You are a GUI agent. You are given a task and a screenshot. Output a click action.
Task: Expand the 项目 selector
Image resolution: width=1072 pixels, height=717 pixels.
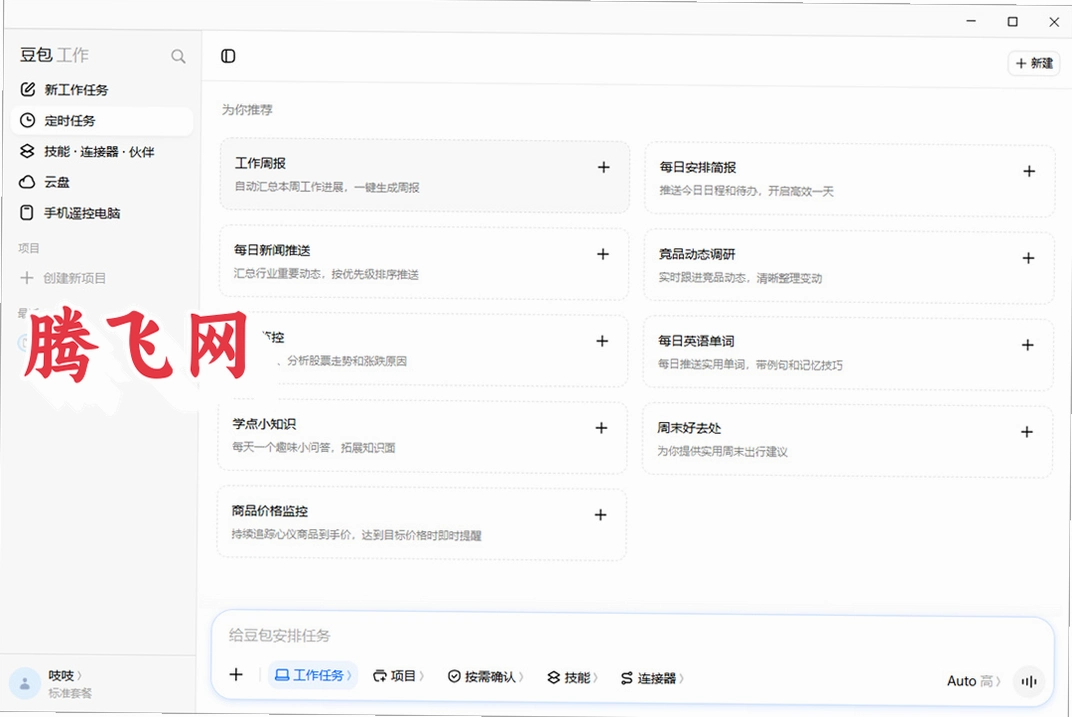(x=399, y=676)
